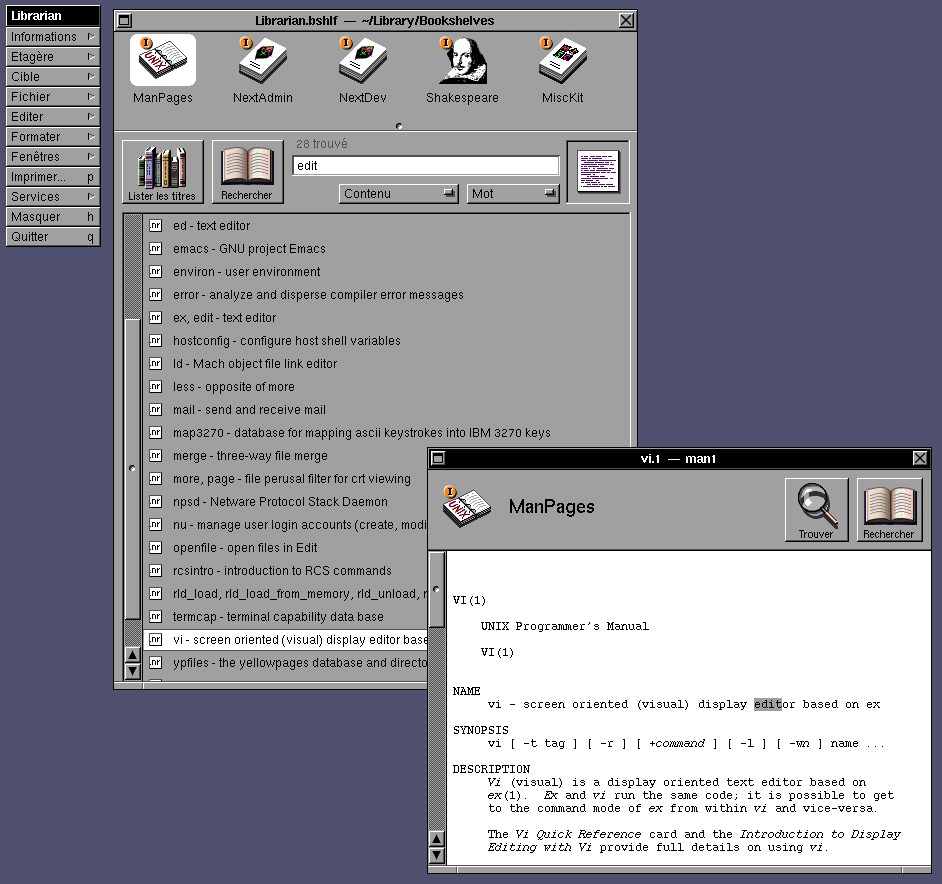This screenshot has height=884, width=942.
Task: Click the results list scrollbar knob
Action: (x=133, y=469)
